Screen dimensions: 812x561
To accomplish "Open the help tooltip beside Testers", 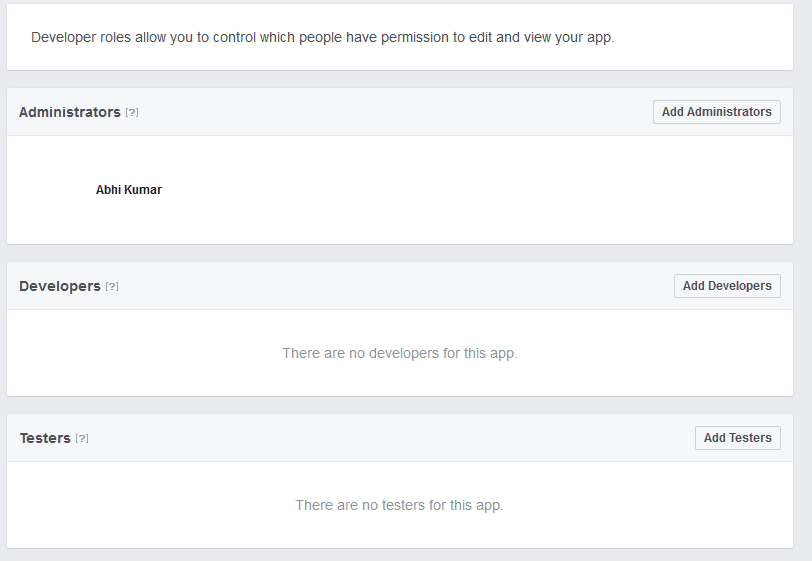I will 82,439.
